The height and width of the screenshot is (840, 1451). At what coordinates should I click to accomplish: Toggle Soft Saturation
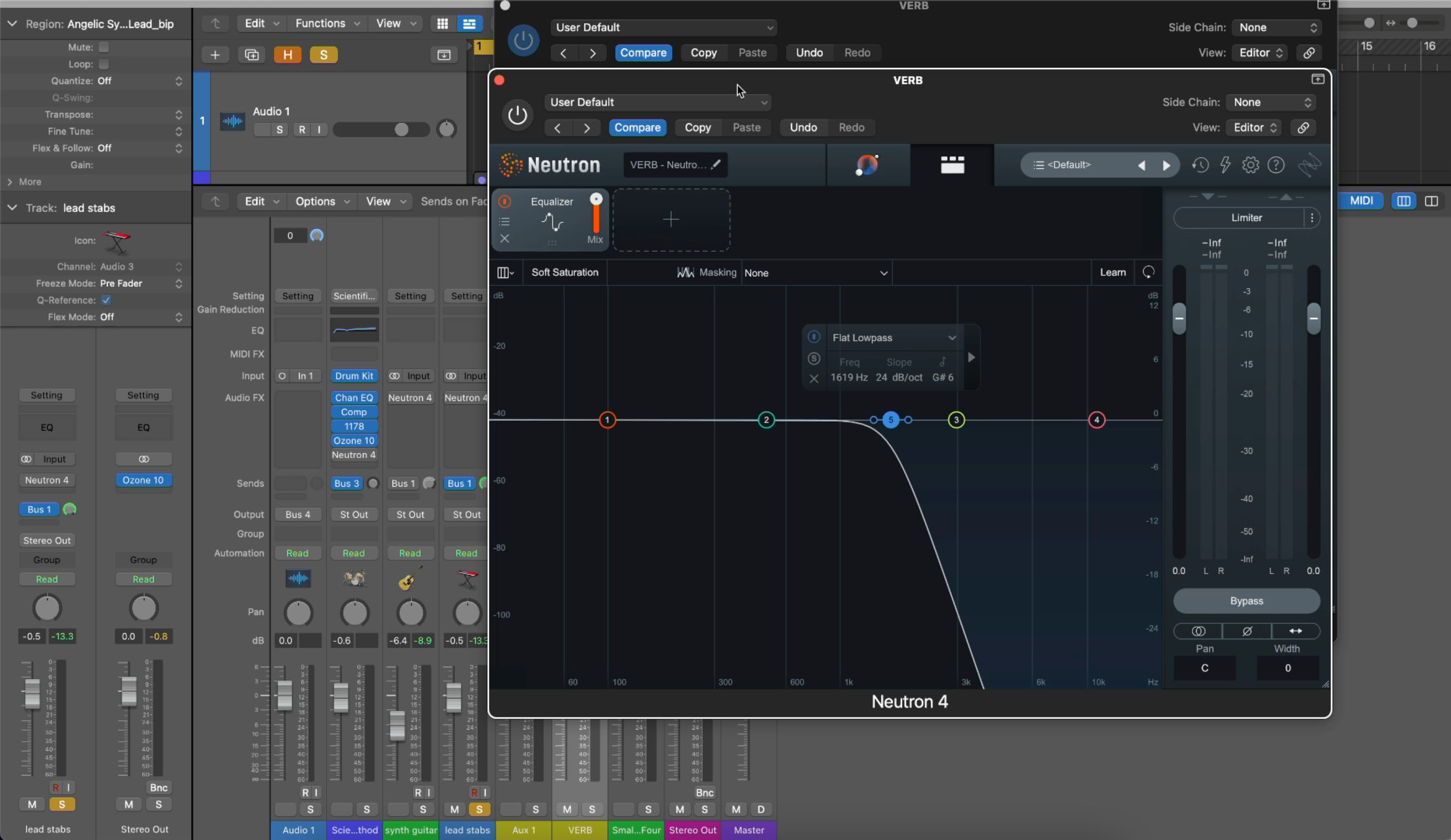(x=564, y=272)
